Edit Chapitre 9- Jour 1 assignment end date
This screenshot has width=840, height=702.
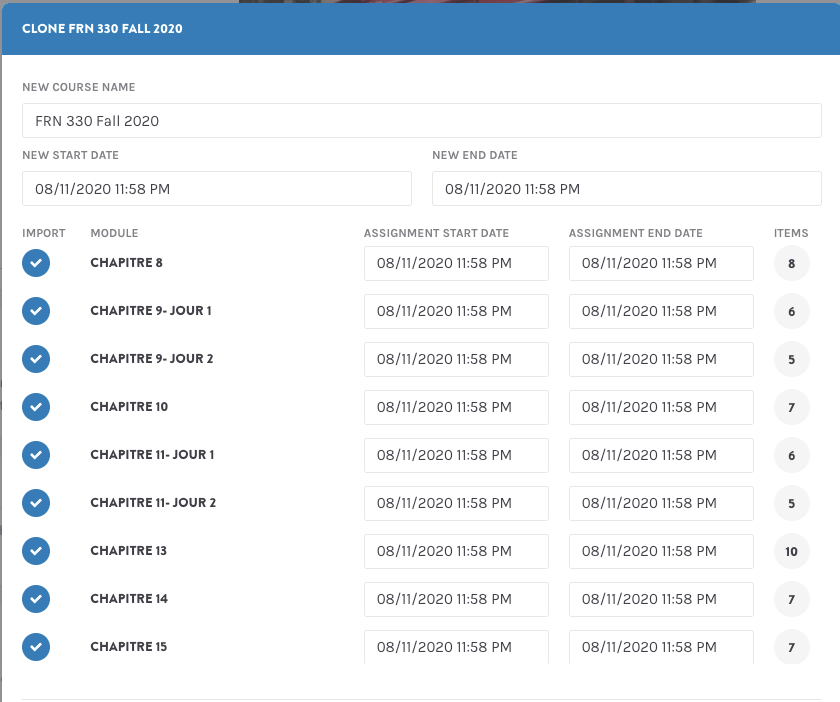click(661, 312)
